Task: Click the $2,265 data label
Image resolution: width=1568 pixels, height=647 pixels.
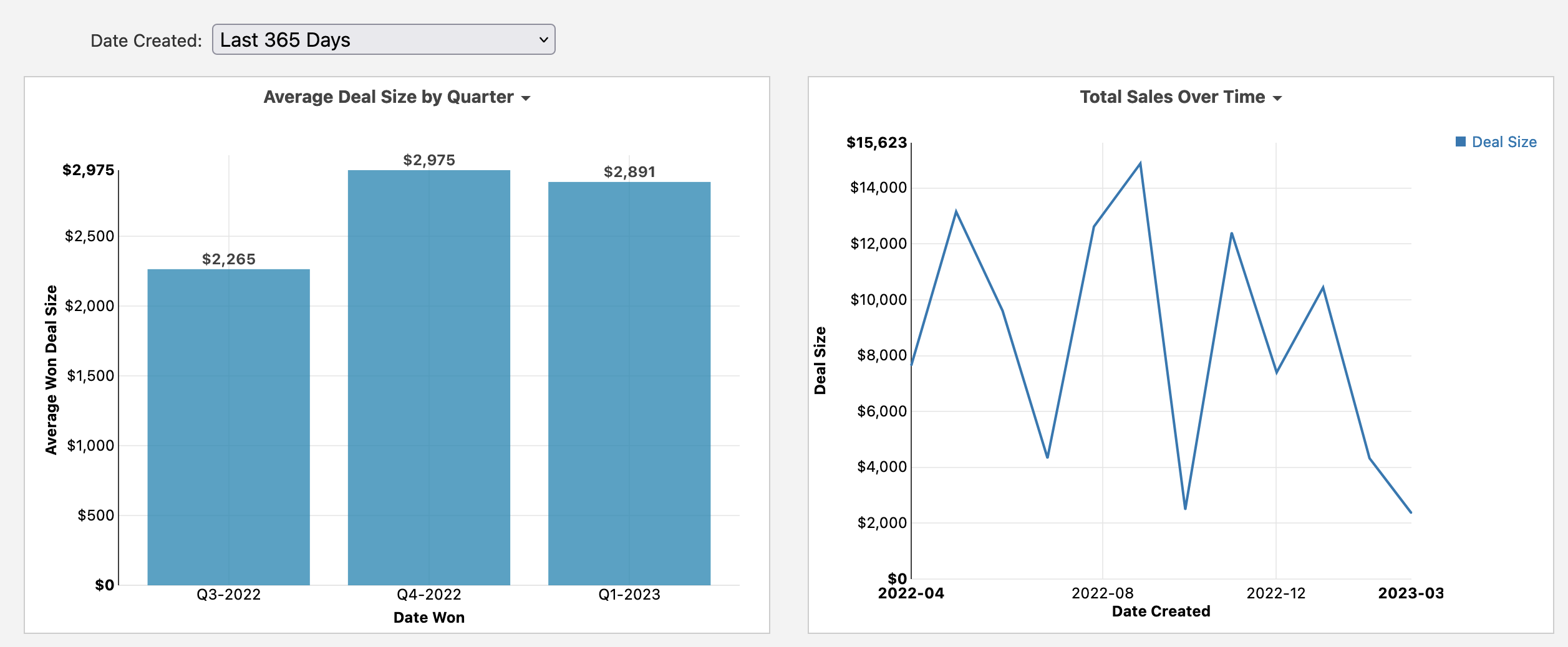Action: [228, 259]
